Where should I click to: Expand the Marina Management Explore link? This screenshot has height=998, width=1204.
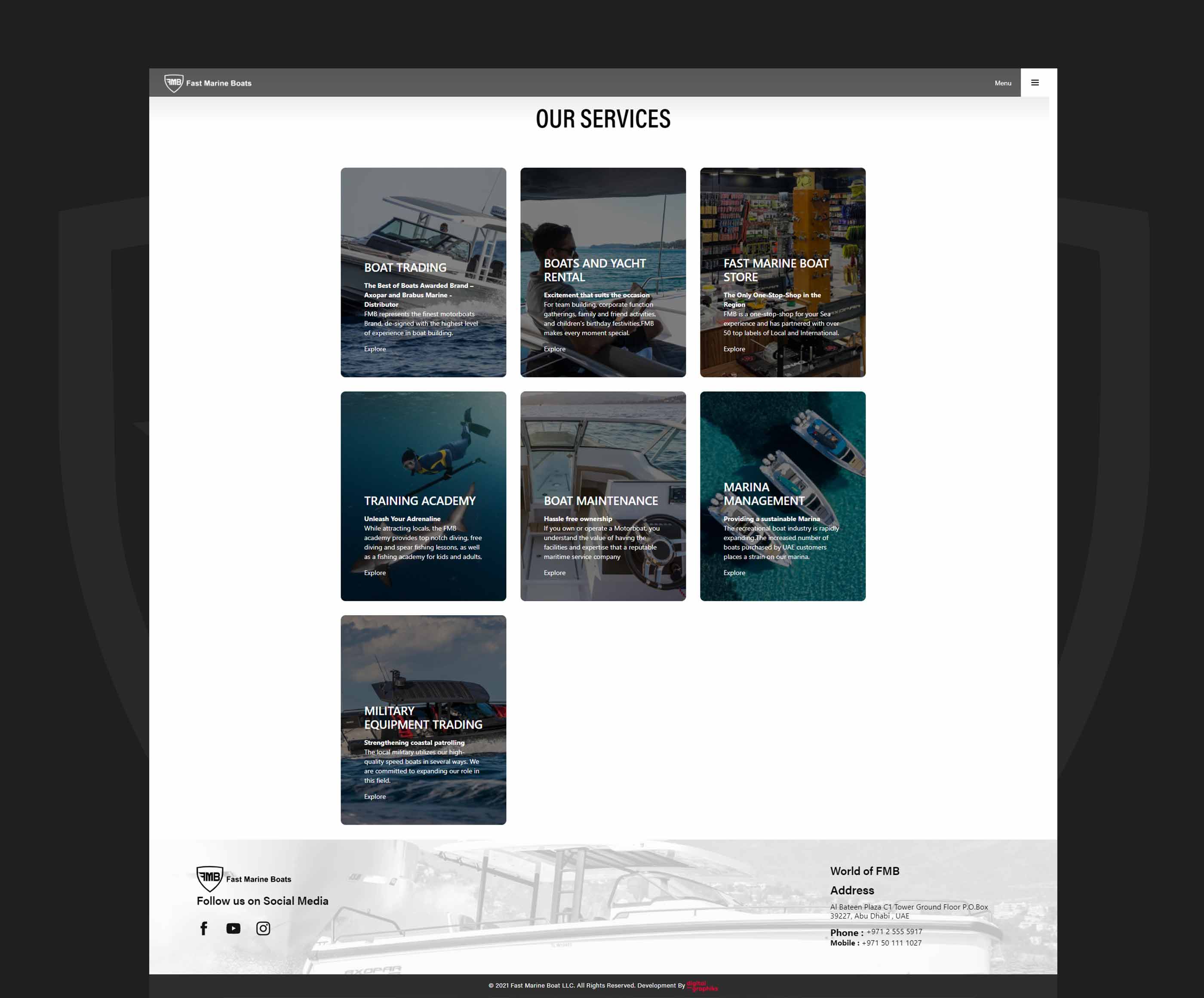click(734, 572)
